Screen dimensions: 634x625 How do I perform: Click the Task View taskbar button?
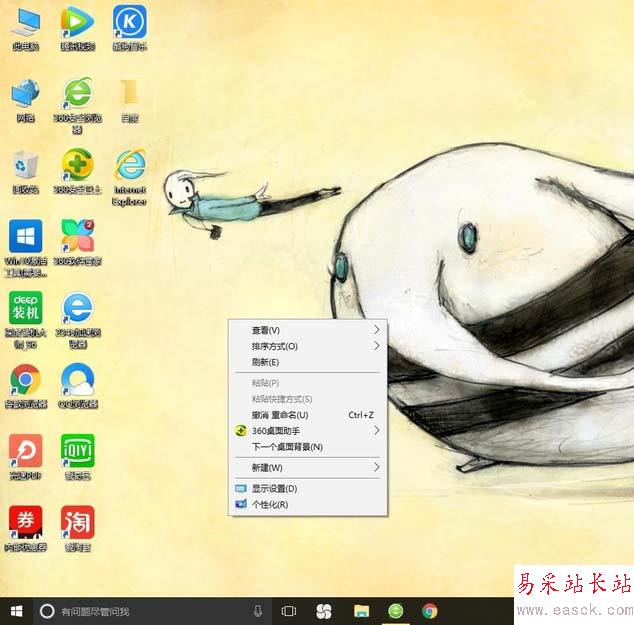click(x=289, y=610)
